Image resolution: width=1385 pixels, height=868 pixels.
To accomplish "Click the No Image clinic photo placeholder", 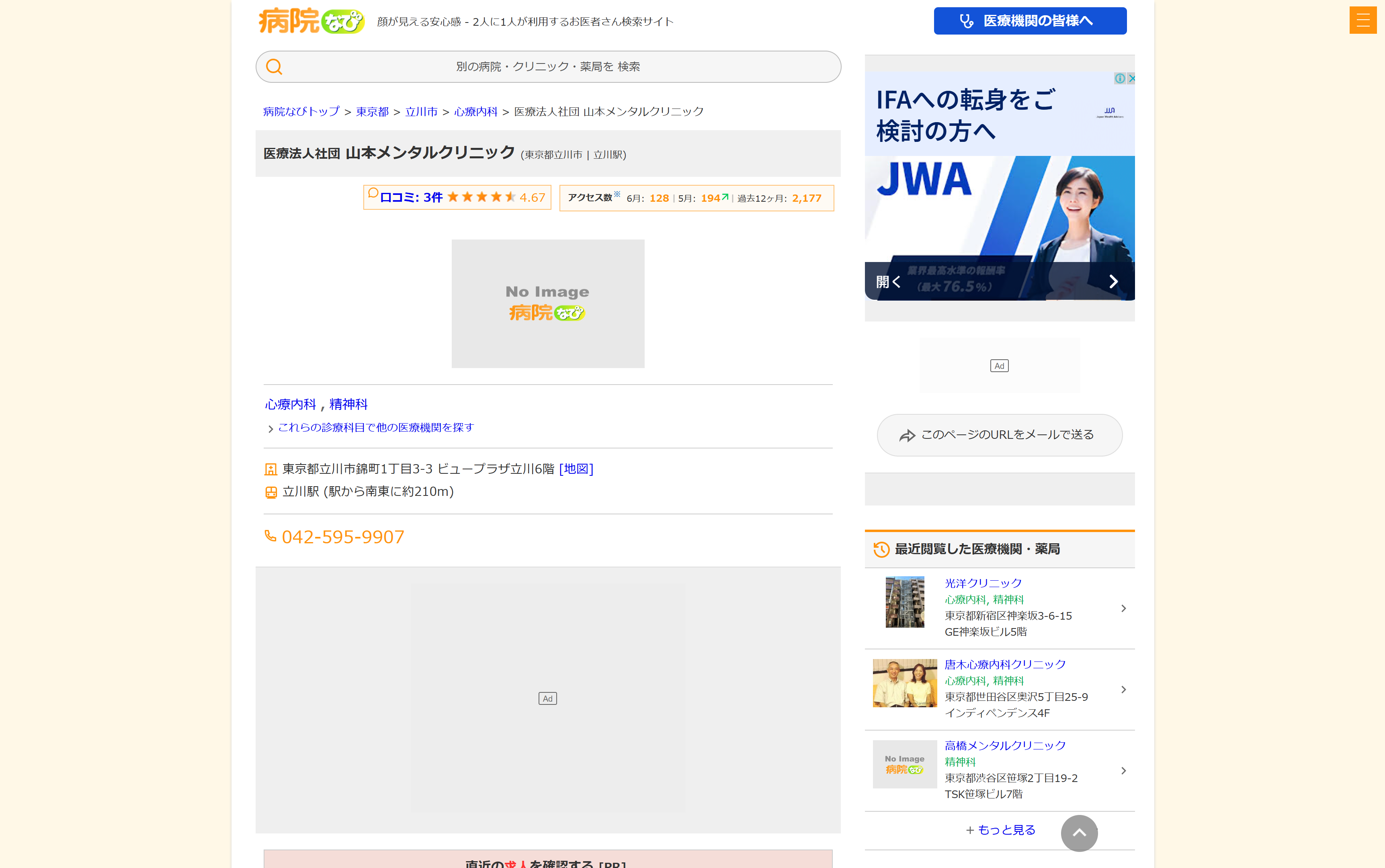I will click(x=548, y=304).
